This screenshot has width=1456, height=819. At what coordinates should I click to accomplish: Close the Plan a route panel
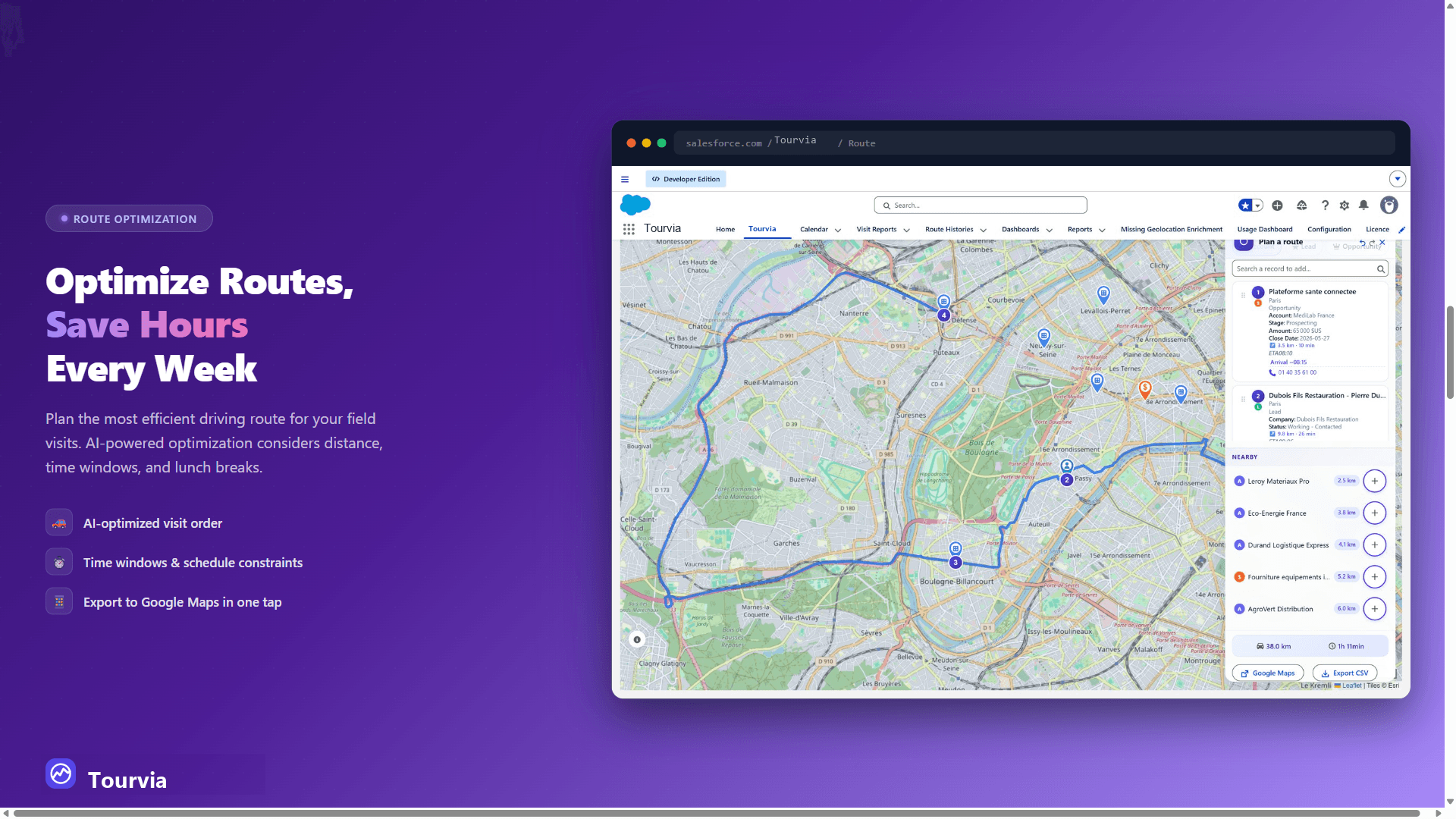click(x=1382, y=243)
